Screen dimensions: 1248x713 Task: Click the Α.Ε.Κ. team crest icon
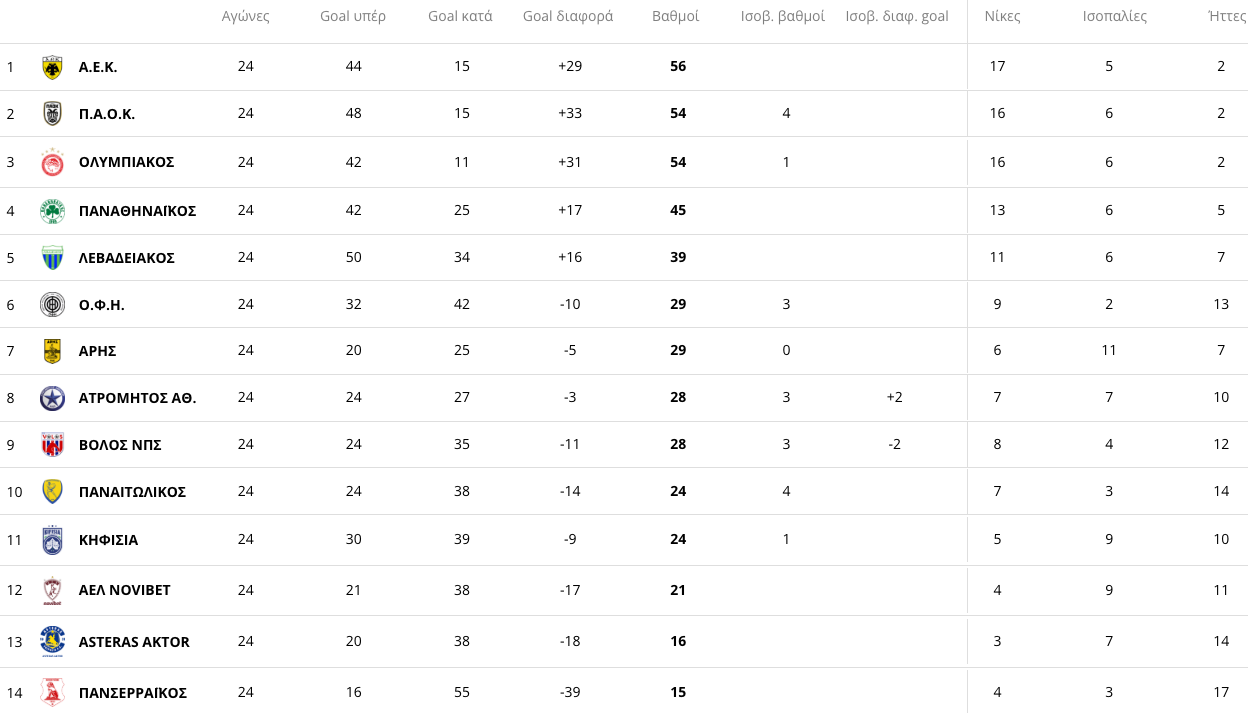(x=52, y=67)
